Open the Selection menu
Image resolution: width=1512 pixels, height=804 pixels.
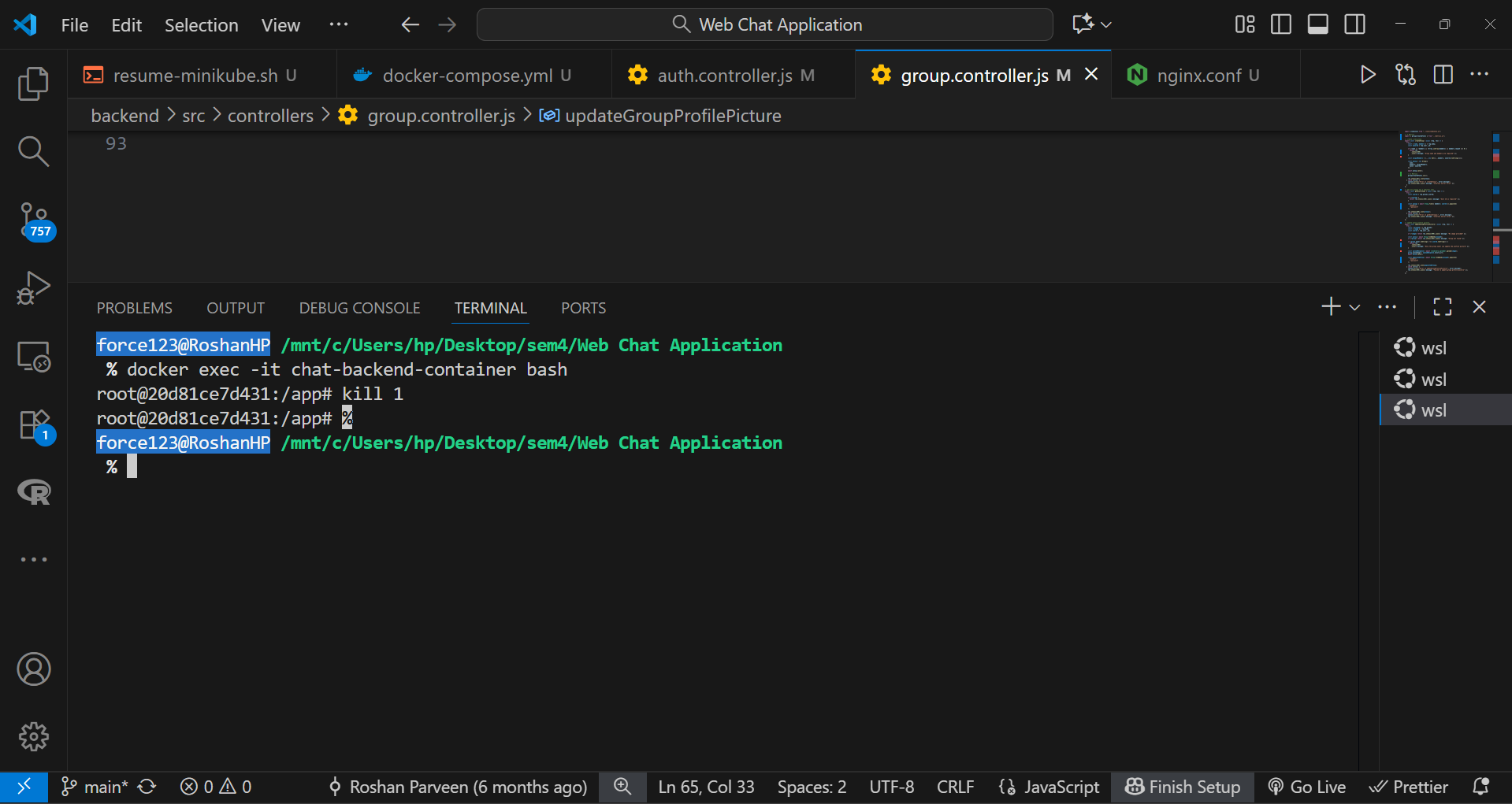[x=201, y=25]
